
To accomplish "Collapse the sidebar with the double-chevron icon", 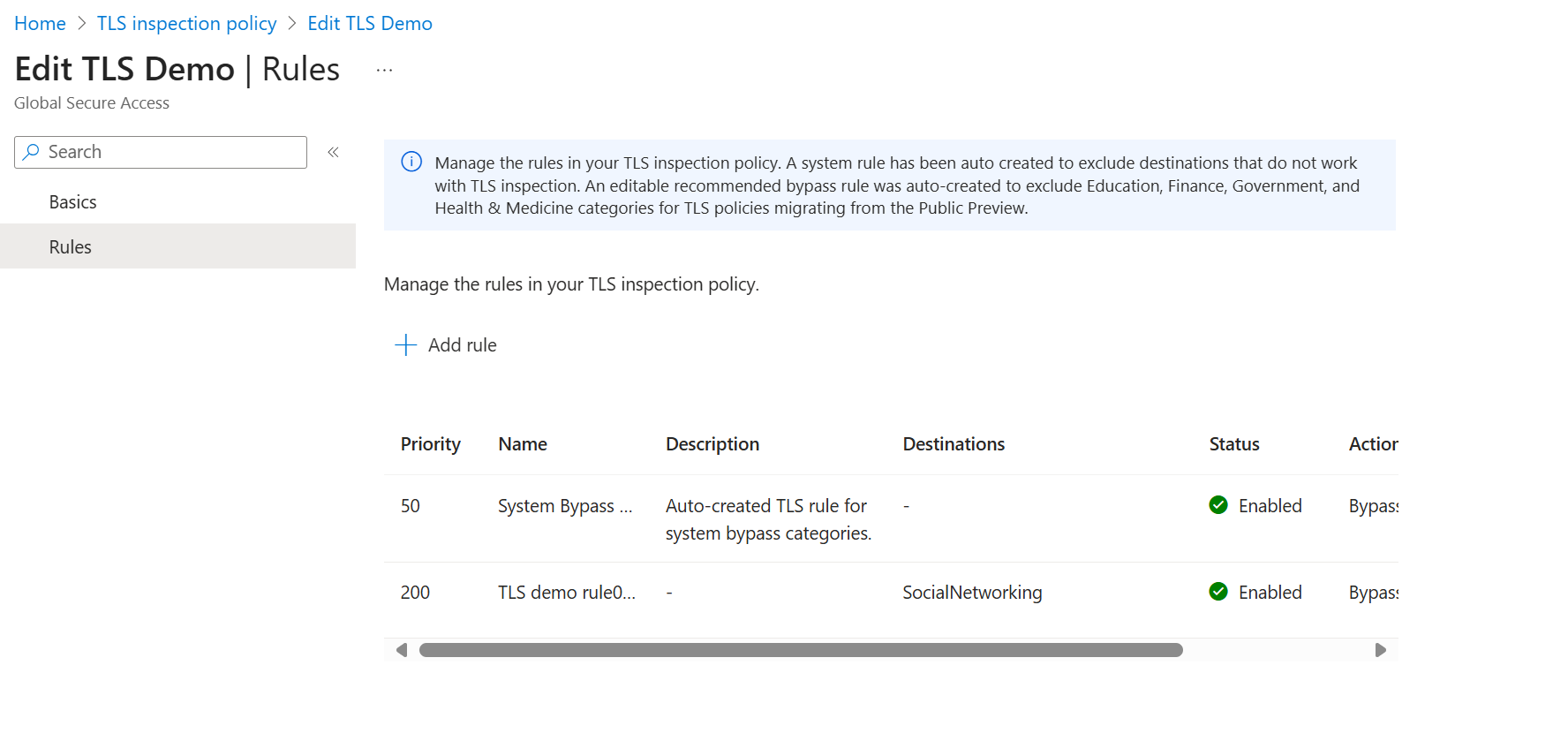I will coord(333,152).
